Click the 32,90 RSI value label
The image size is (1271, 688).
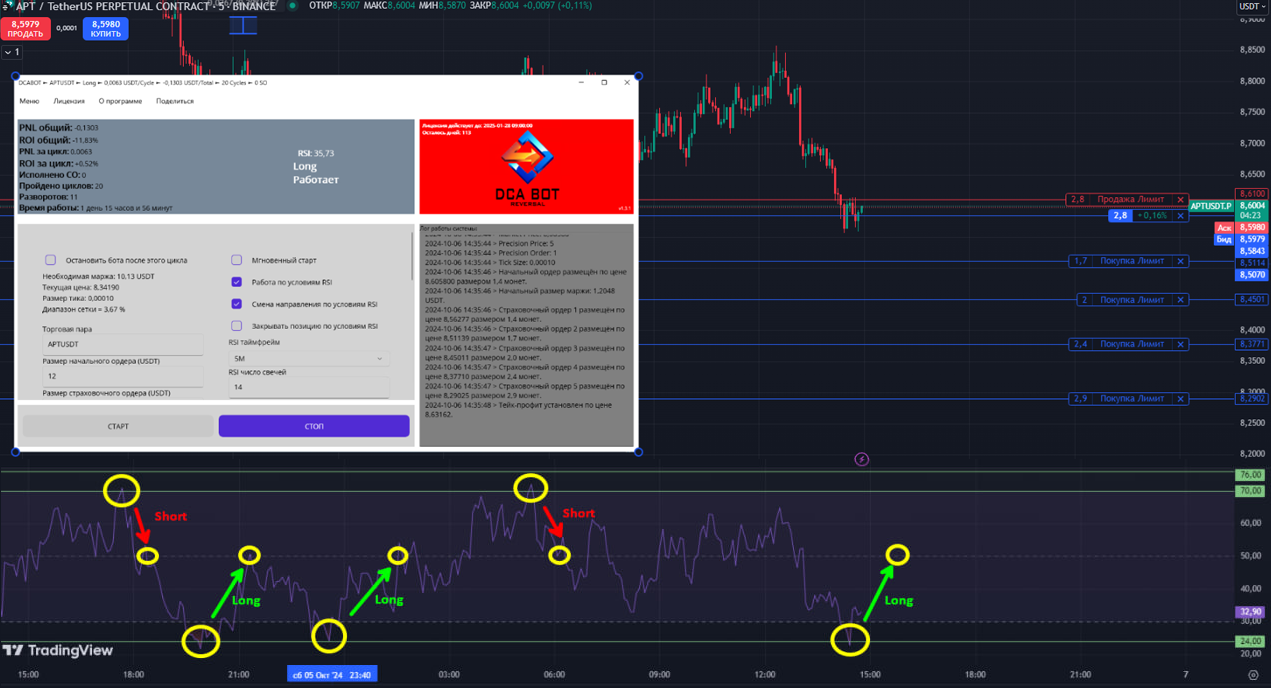[1251, 612]
